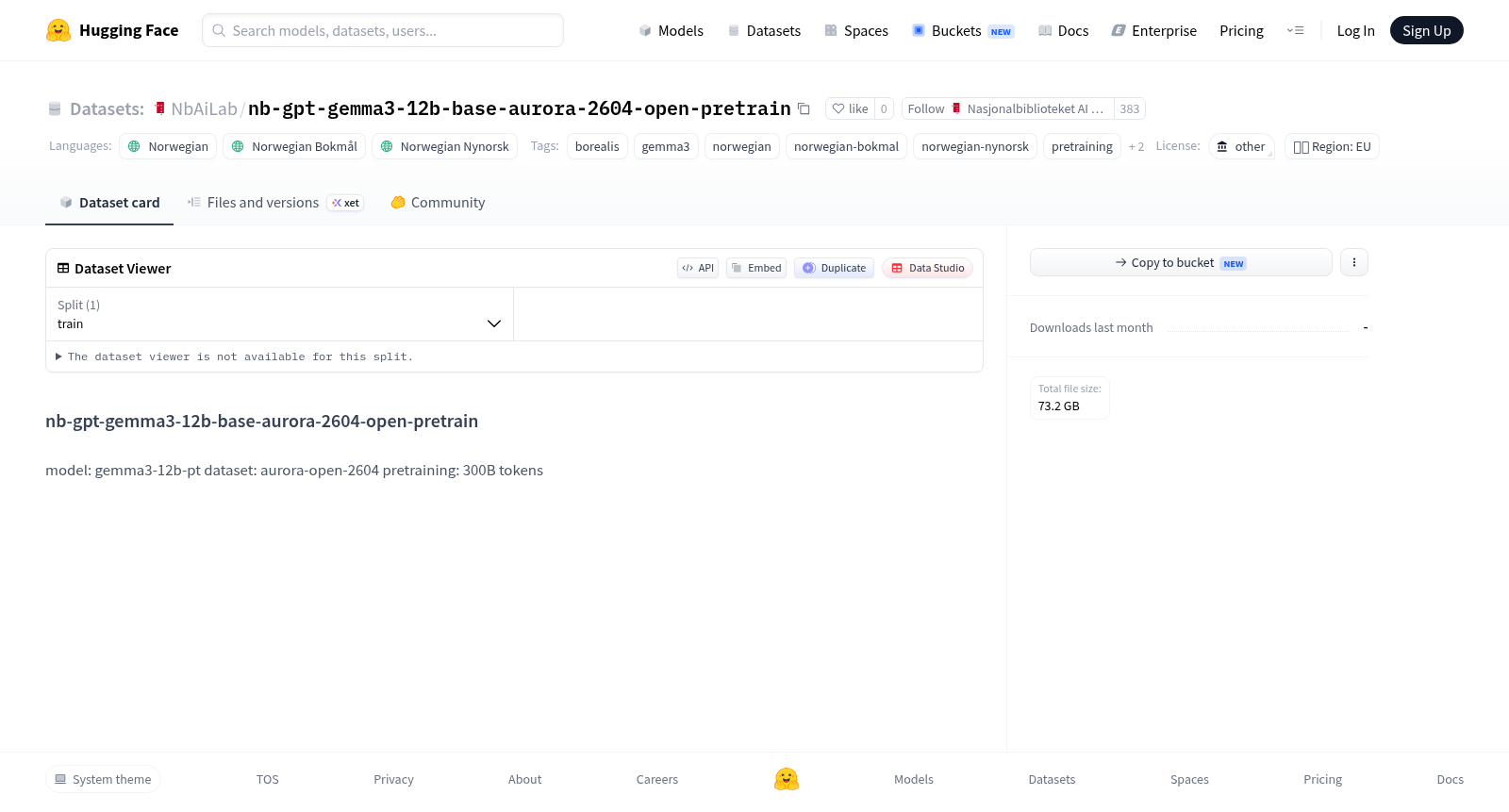The image size is (1509, 812).
Task: Click the Dataset Viewer table icon
Action: tap(63, 269)
